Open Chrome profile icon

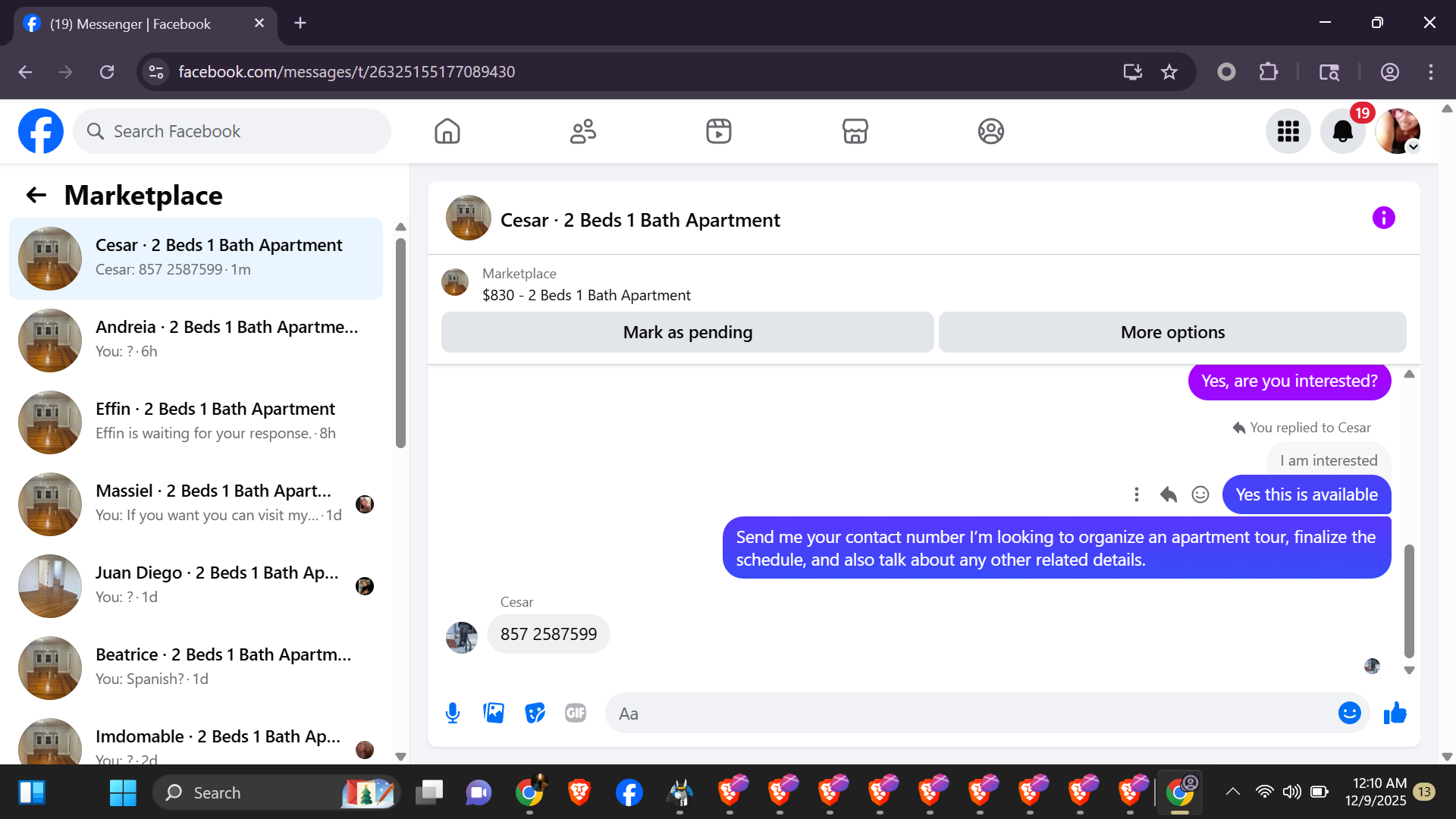[1389, 72]
